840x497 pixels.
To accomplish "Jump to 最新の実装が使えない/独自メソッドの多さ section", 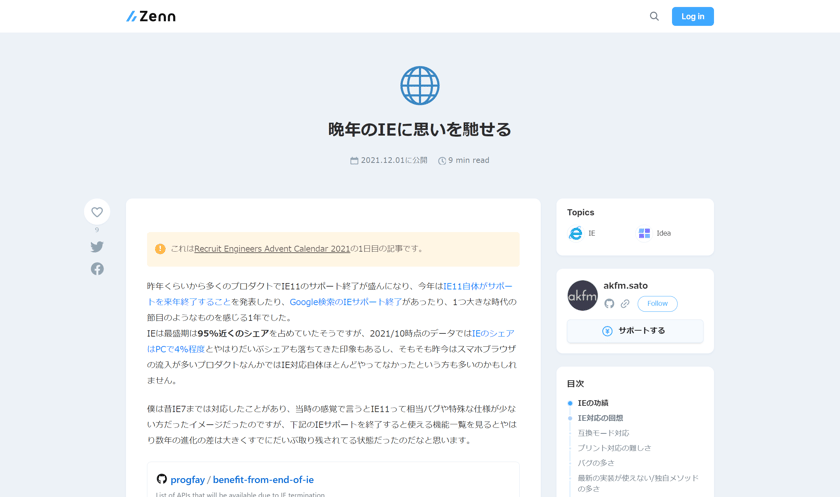I will coord(638,484).
